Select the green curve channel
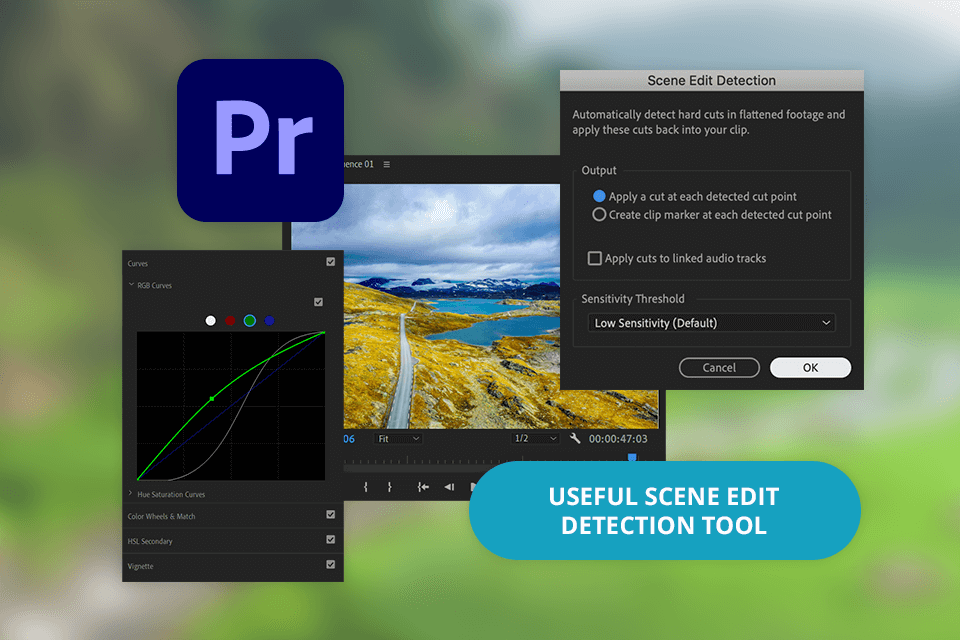Viewport: 960px width, 640px height. click(250, 320)
